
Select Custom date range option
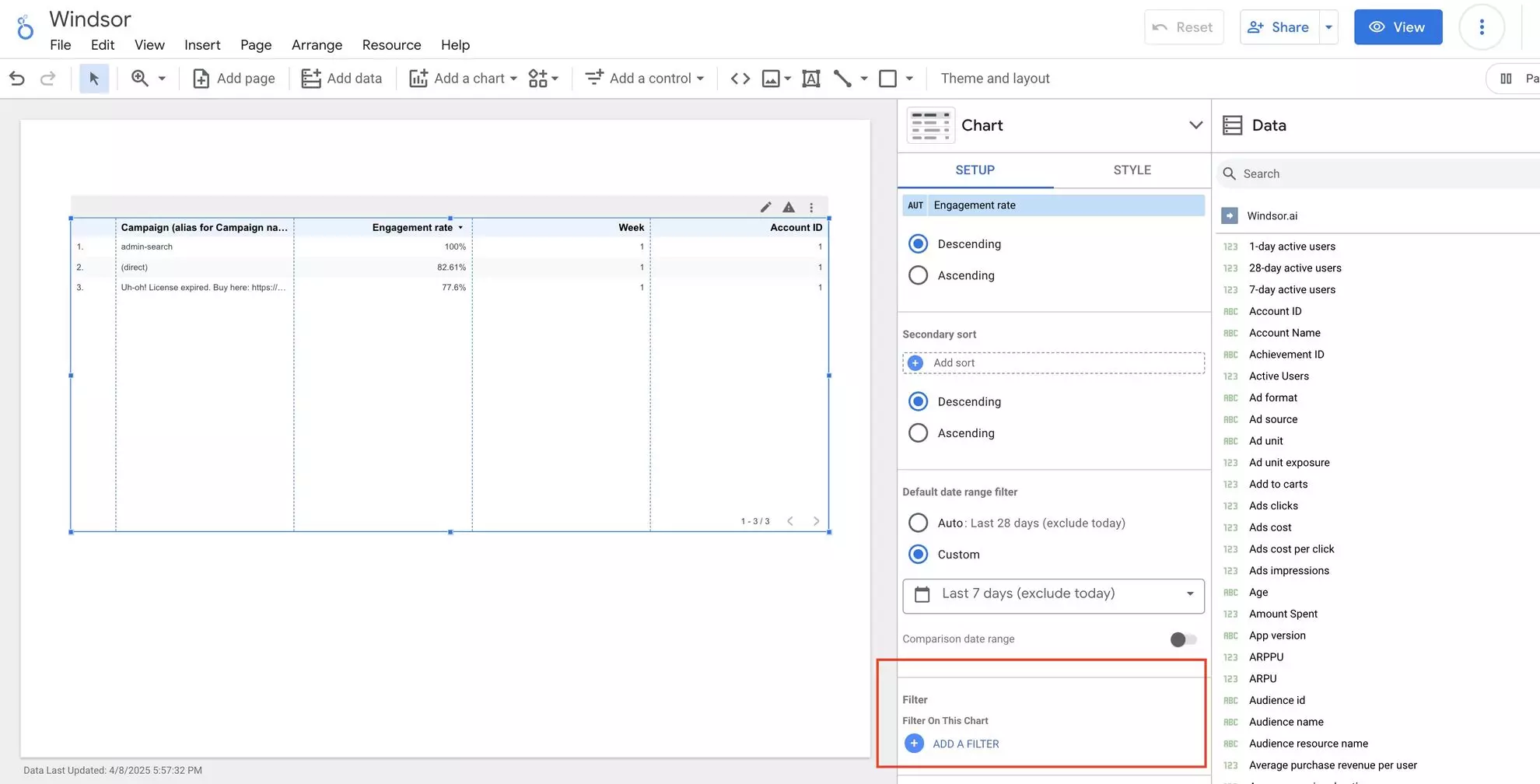point(918,555)
